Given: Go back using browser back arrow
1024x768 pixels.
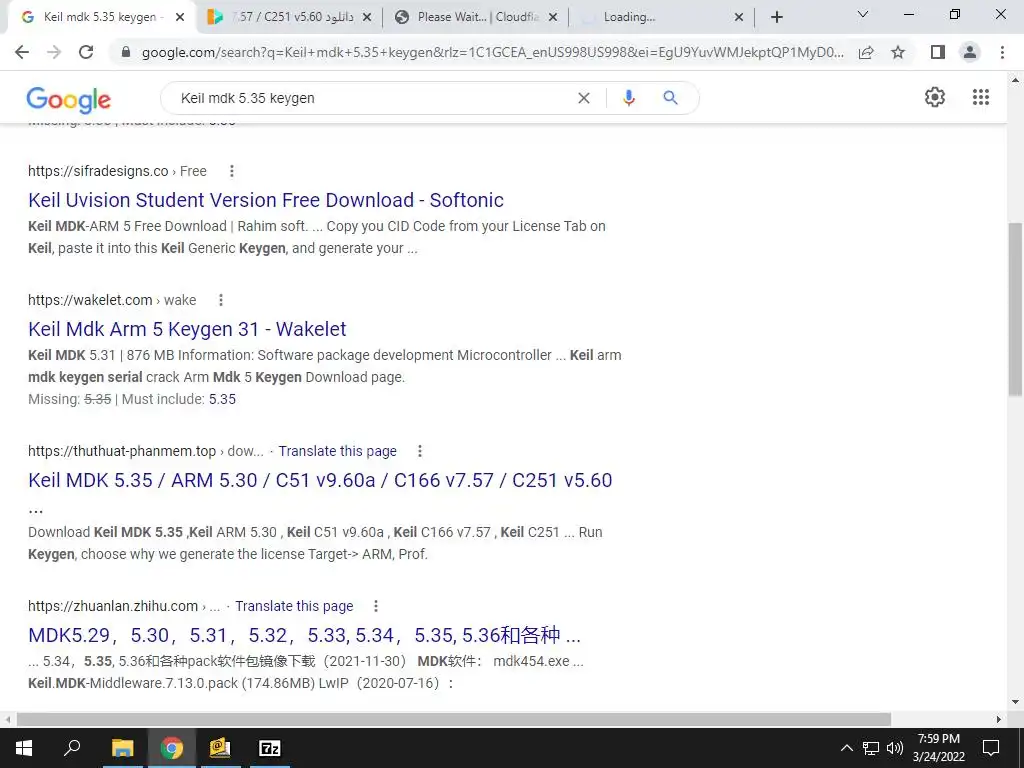Looking at the screenshot, I should point(22,52).
